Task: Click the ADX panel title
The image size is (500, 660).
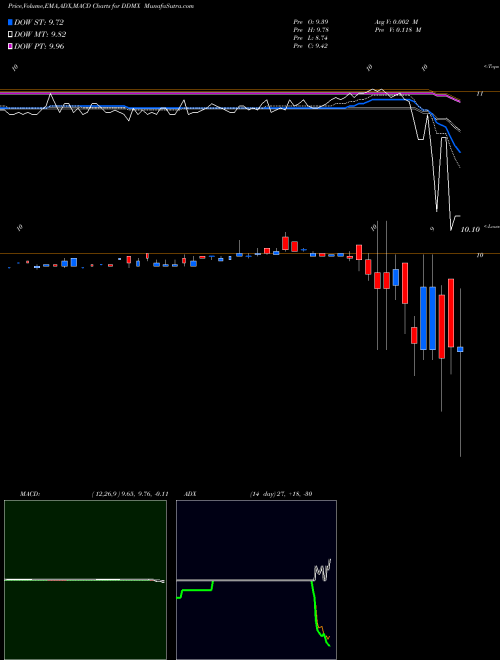Action: pyautogui.click(x=190, y=494)
